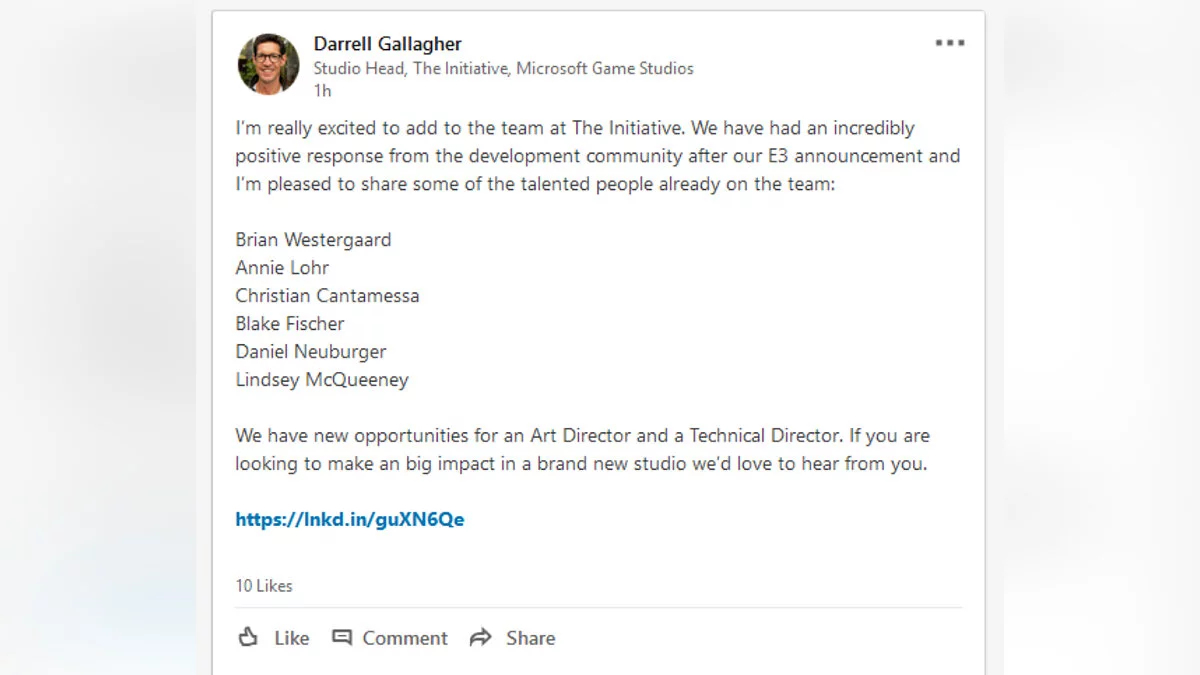The width and height of the screenshot is (1200, 675).
Task: Click the thumbs-up Like icon
Action: pyautogui.click(x=248, y=637)
